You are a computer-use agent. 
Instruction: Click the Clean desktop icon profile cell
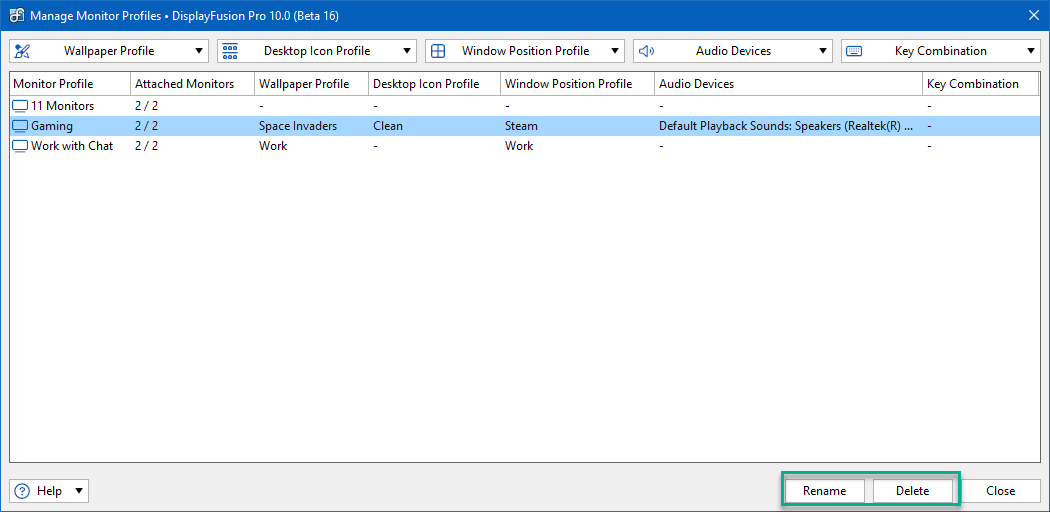pos(388,126)
